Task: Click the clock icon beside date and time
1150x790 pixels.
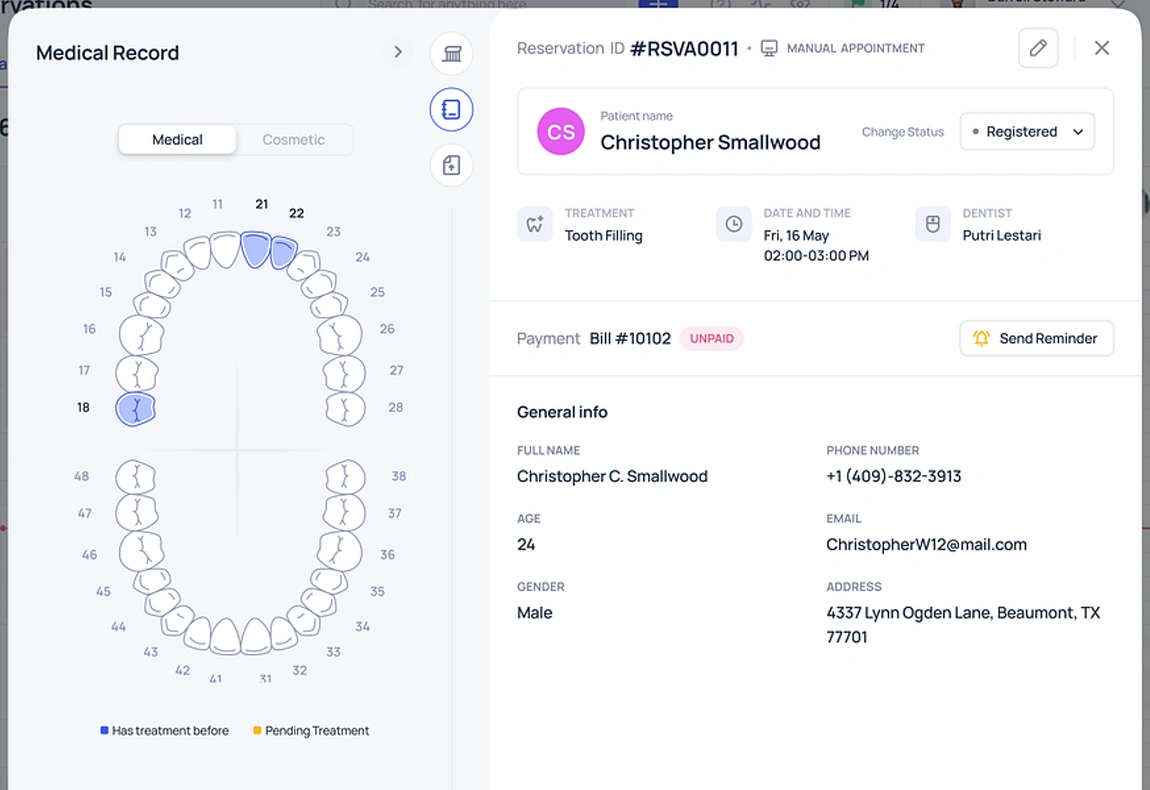Action: point(734,224)
